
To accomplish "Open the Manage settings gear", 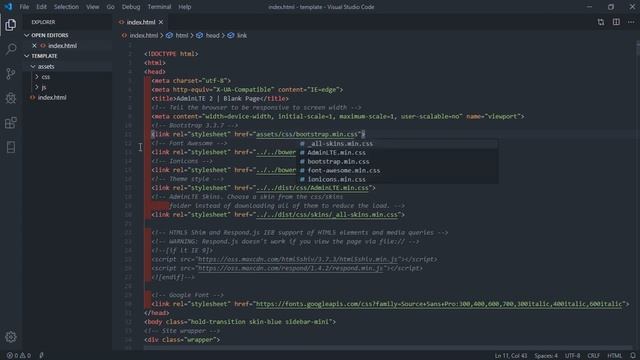I will [x=11, y=337].
